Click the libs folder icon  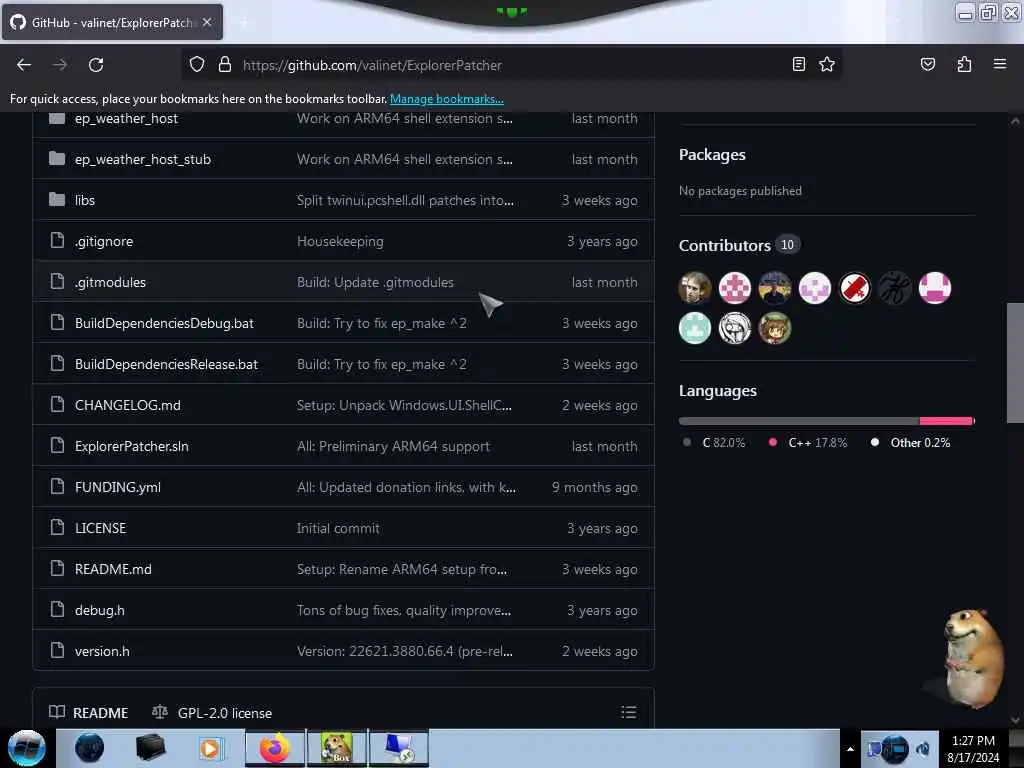(x=57, y=200)
